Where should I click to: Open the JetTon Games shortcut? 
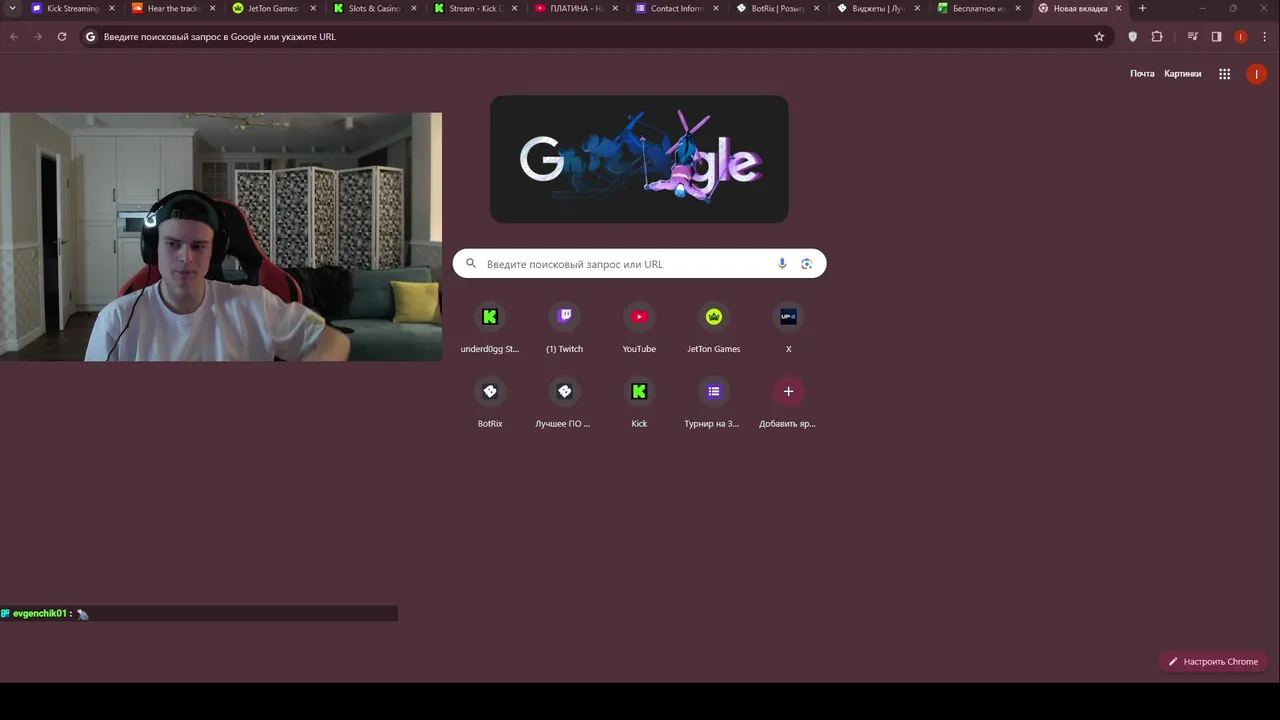[714, 328]
